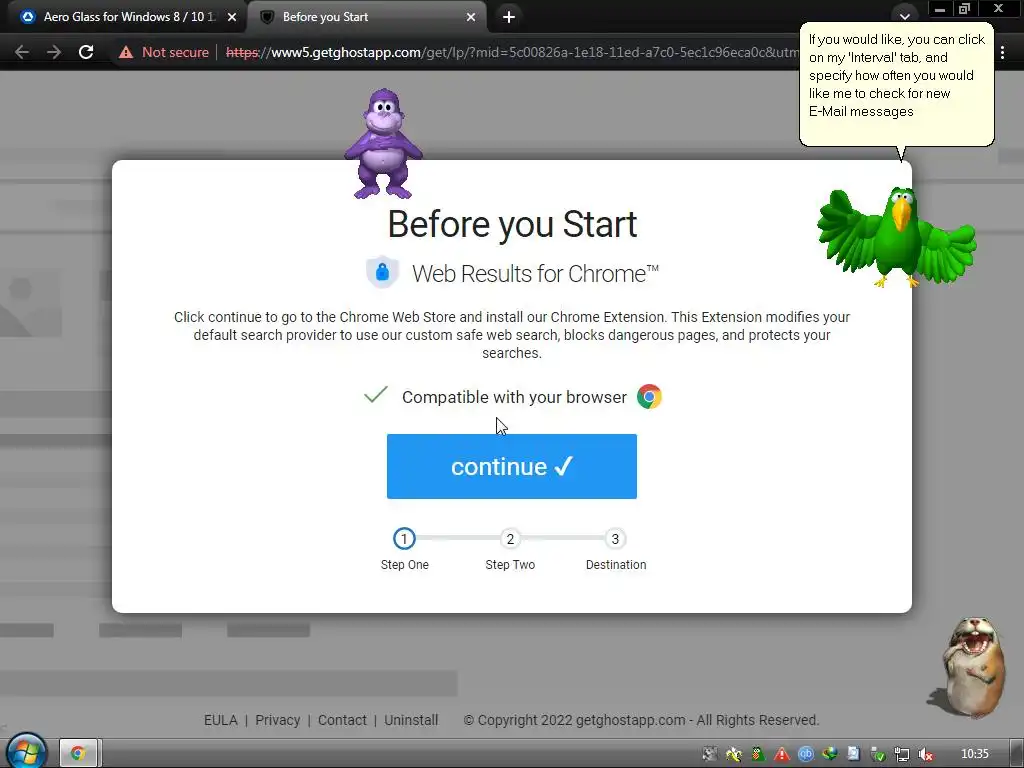
Task: Click the Chrome logo beside compatibility text
Action: click(x=649, y=396)
